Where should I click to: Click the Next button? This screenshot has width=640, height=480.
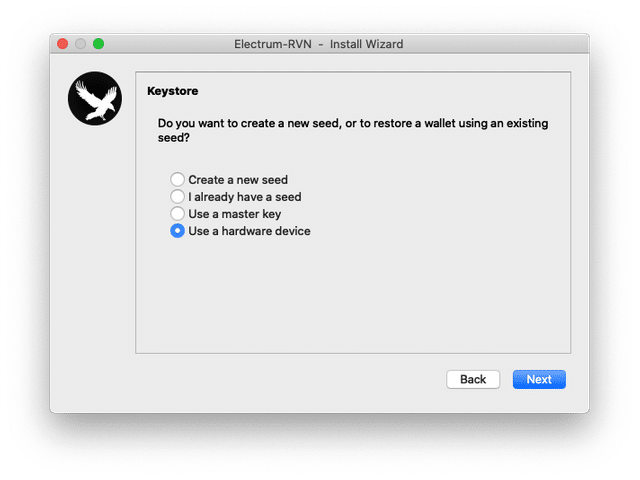(x=539, y=380)
